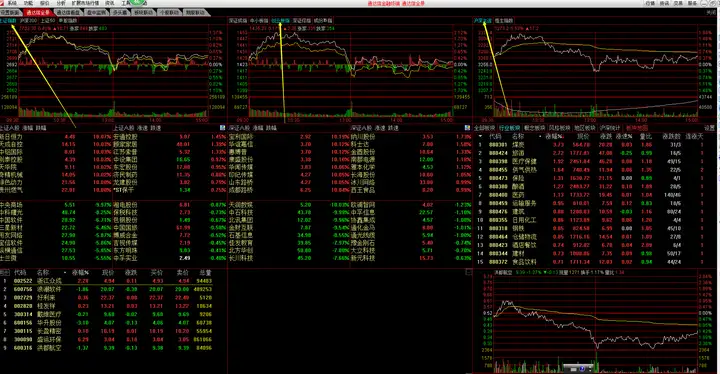
Task: Select the 上证50 chart tab
Action: click(x=48, y=21)
